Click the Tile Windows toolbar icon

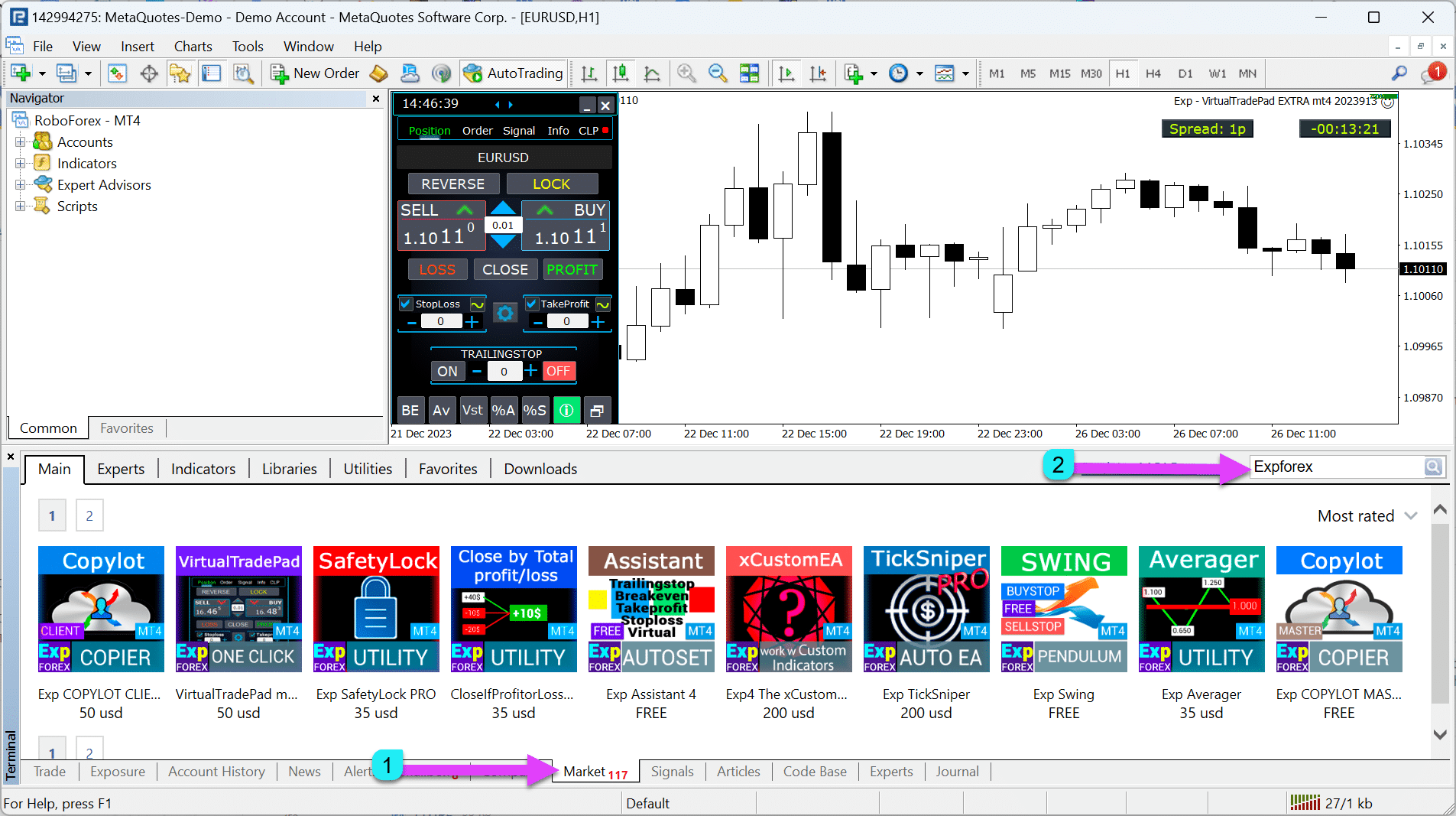(x=749, y=73)
